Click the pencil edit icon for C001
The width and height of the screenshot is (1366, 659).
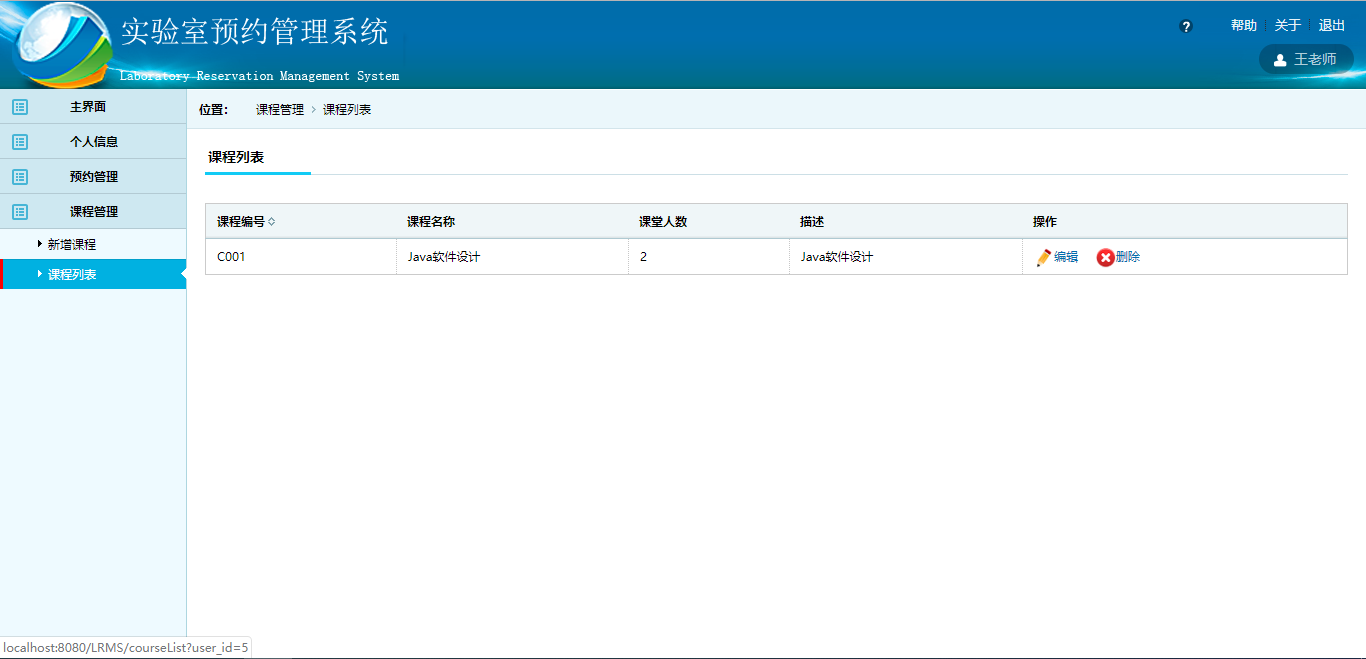click(1044, 257)
